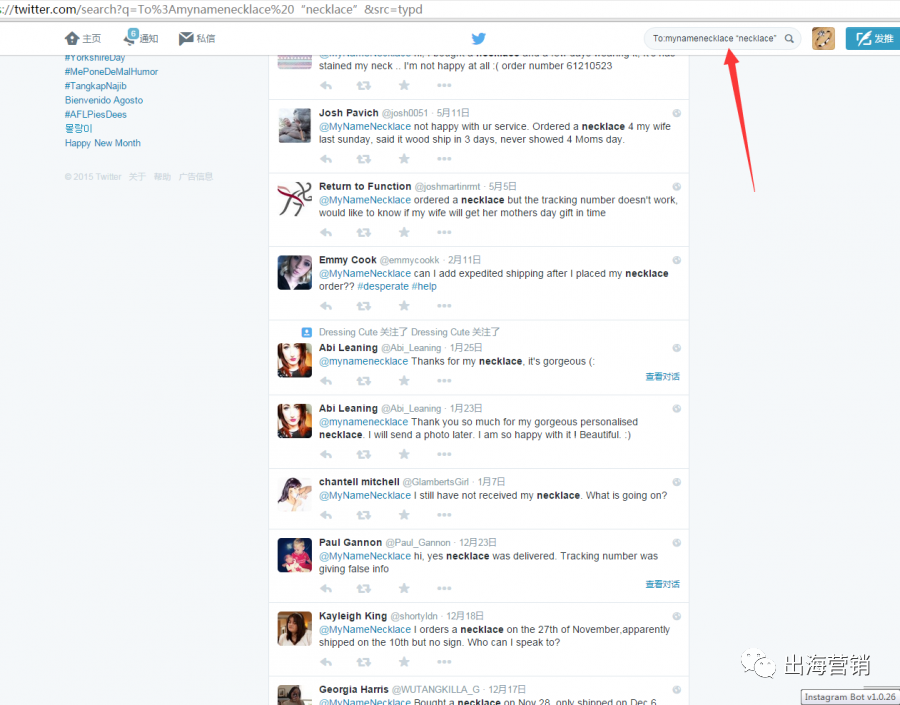Favorite Emmy Cook's tweet

point(404,305)
